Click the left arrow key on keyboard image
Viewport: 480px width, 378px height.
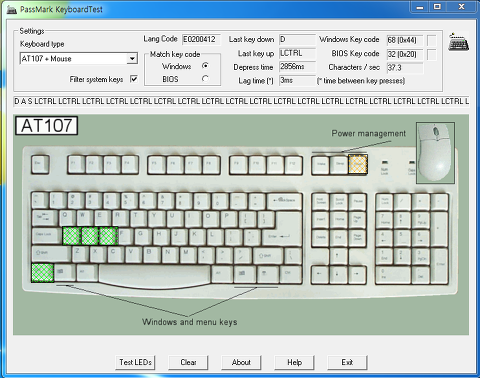(x=321, y=275)
